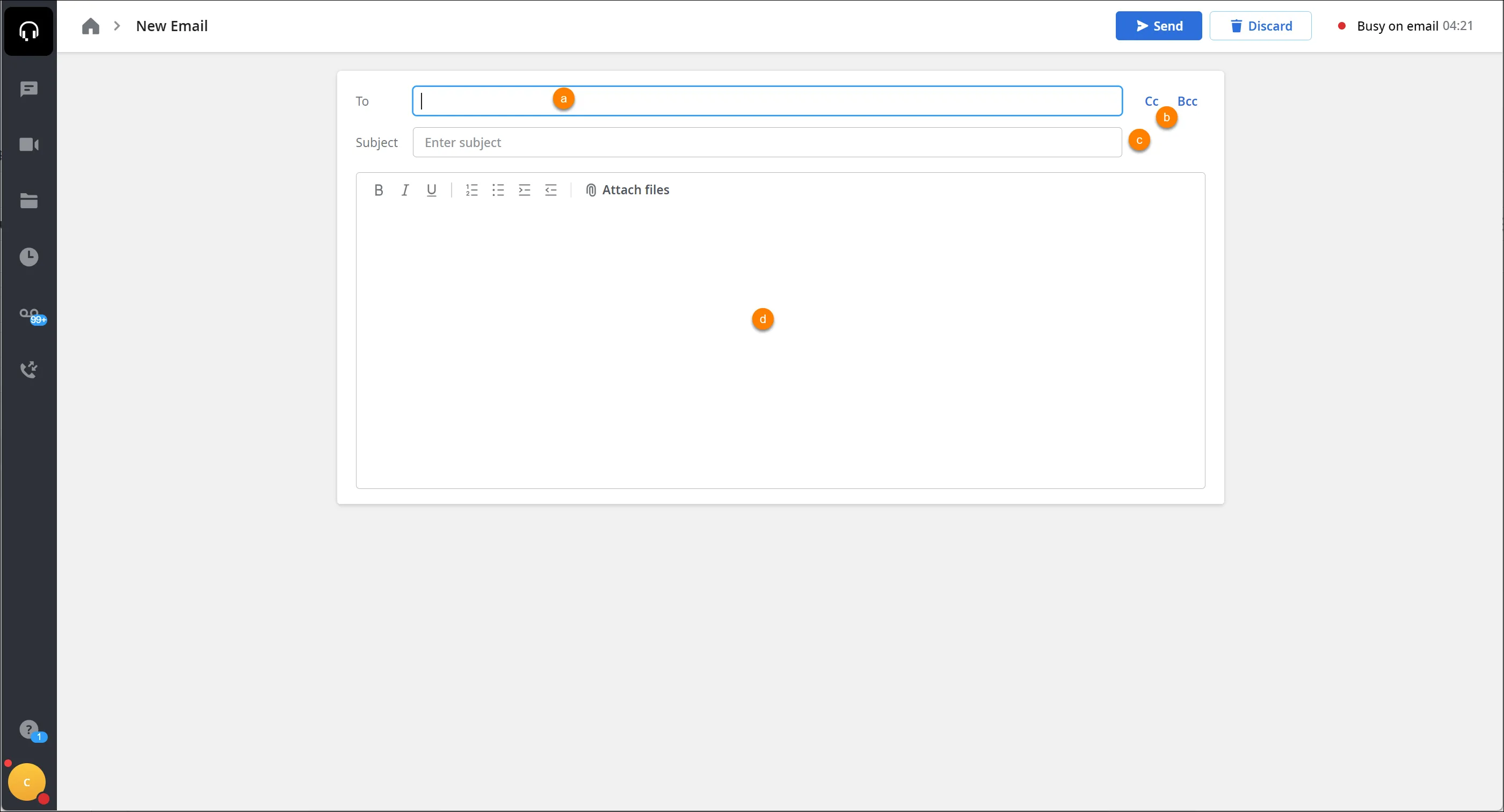Screen dimensions: 1504x812
Task: Click the New Email breadcrumb text
Action: 172,26
